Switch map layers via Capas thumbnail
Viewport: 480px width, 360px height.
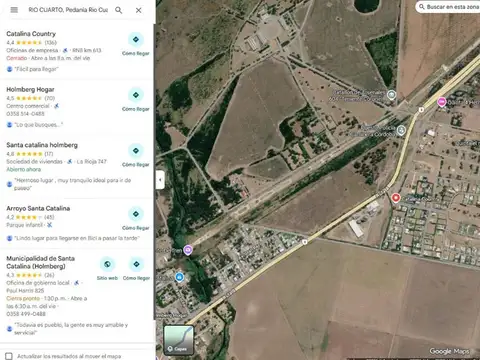pyautogui.click(x=179, y=340)
